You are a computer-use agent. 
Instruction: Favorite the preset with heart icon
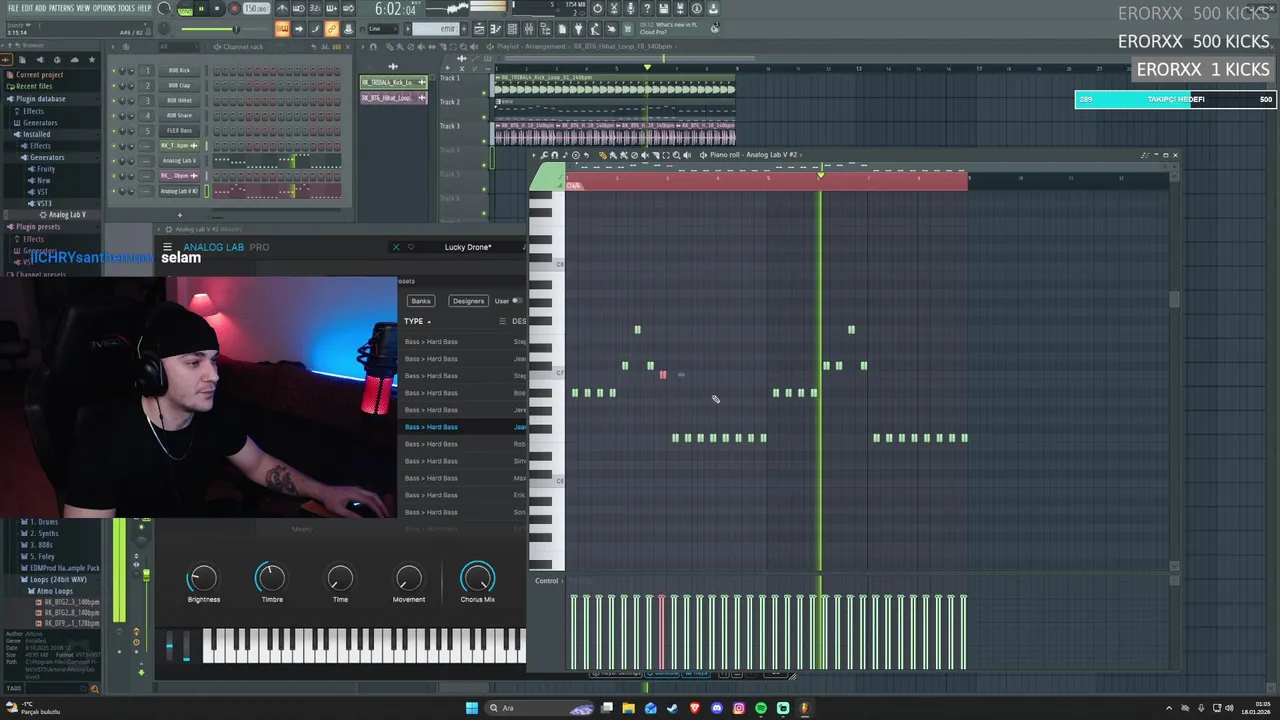click(x=411, y=247)
